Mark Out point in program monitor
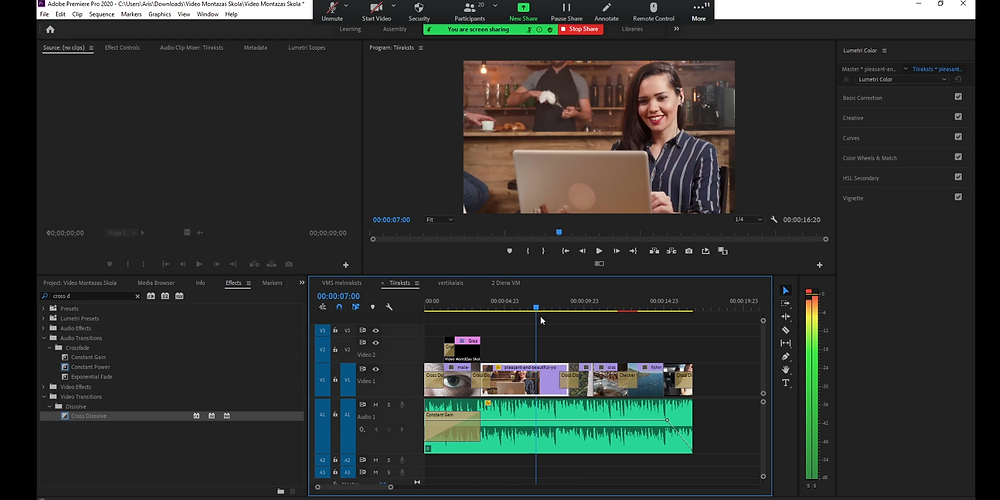The height and width of the screenshot is (500, 1000). pos(543,251)
